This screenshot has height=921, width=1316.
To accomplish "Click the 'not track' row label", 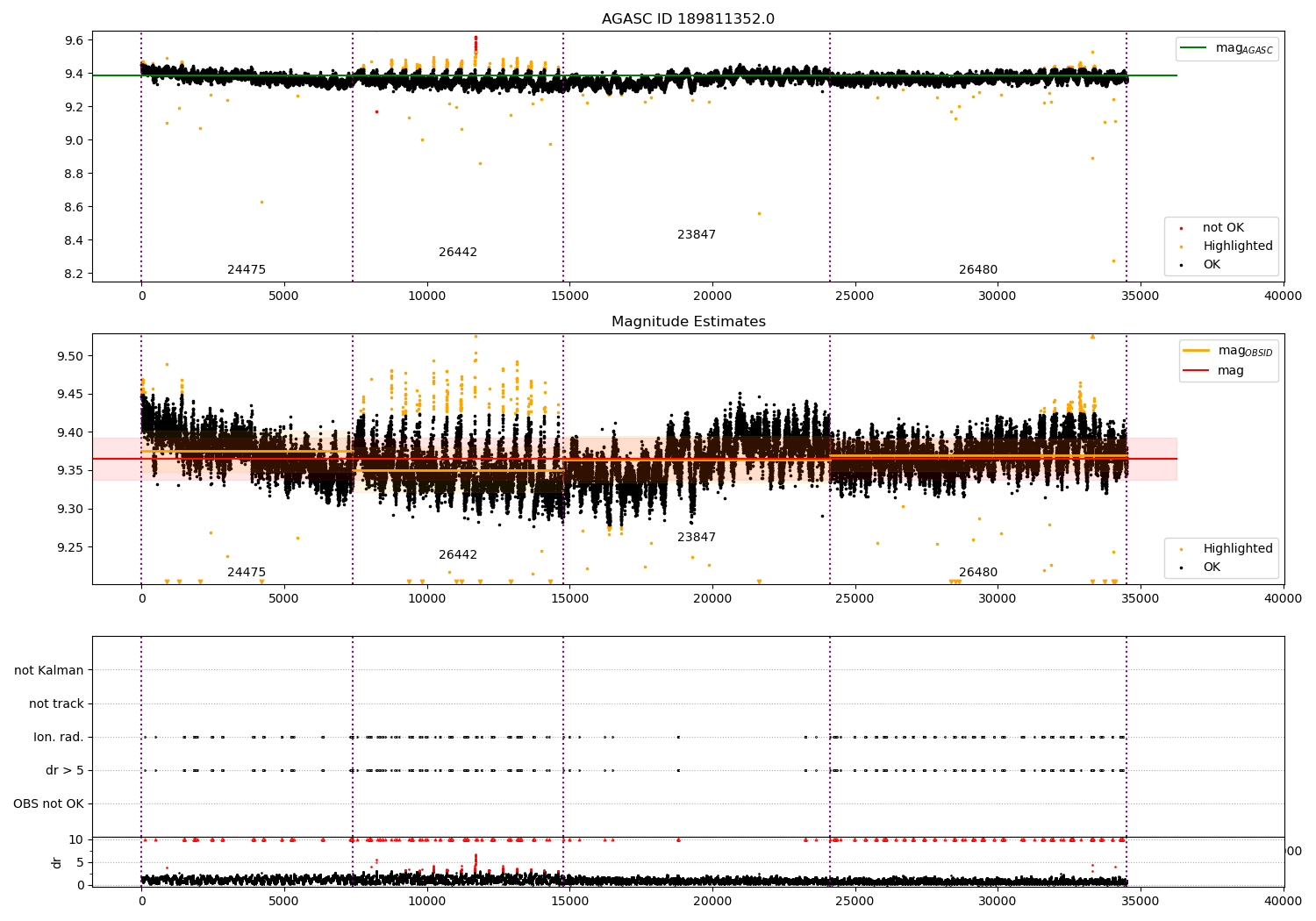I will (56, 703).
